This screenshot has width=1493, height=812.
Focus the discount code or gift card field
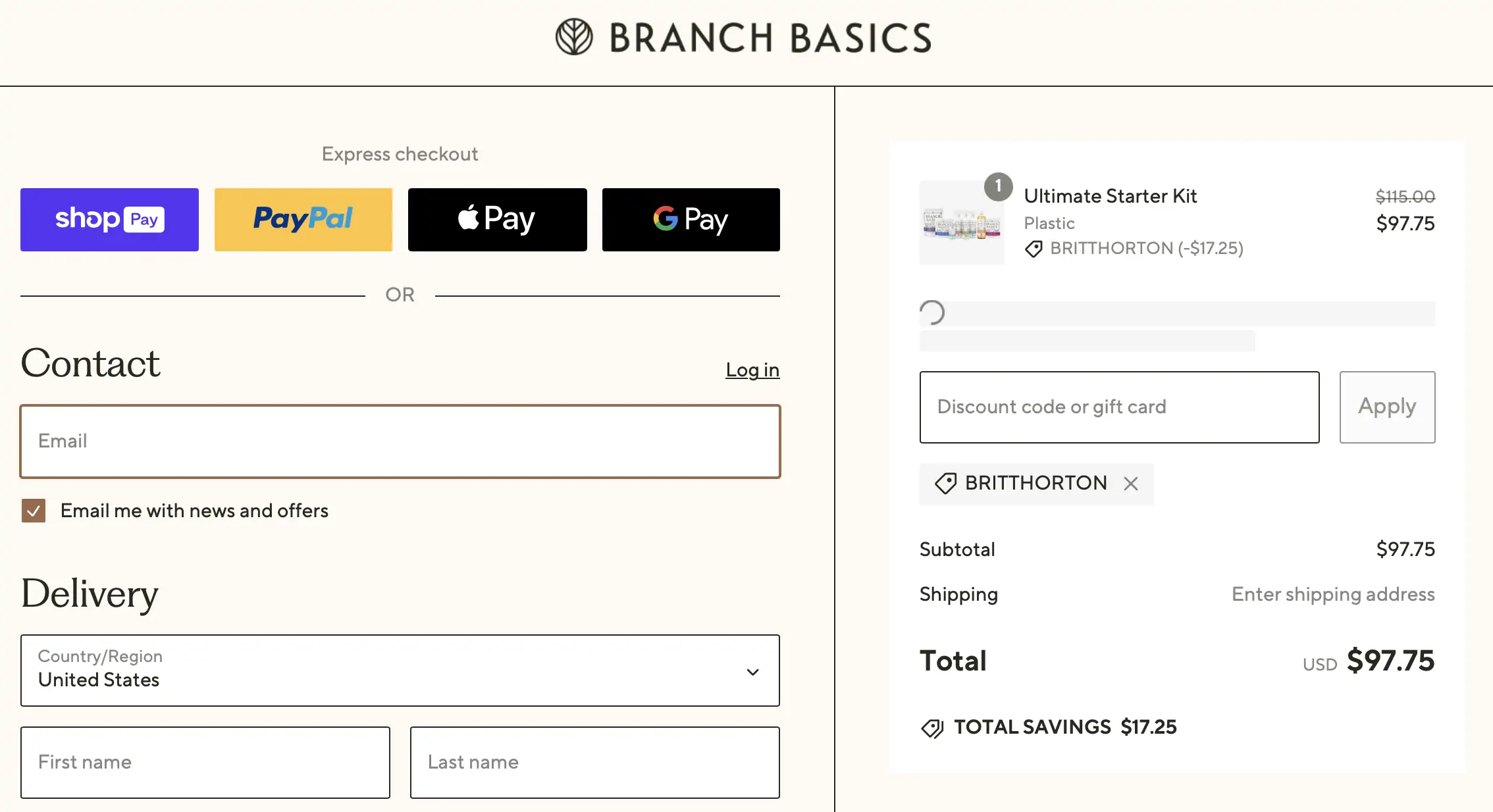(x=1120, y=407)
